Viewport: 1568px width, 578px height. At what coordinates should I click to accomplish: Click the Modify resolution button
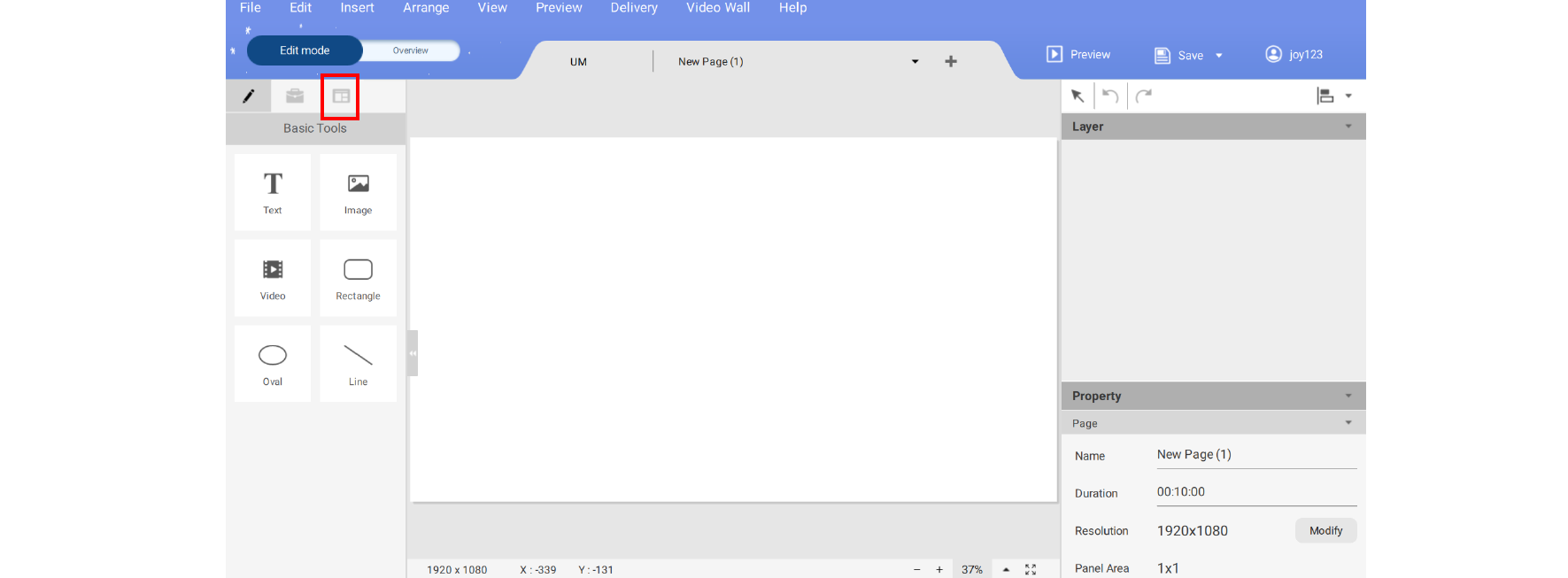1325,531
